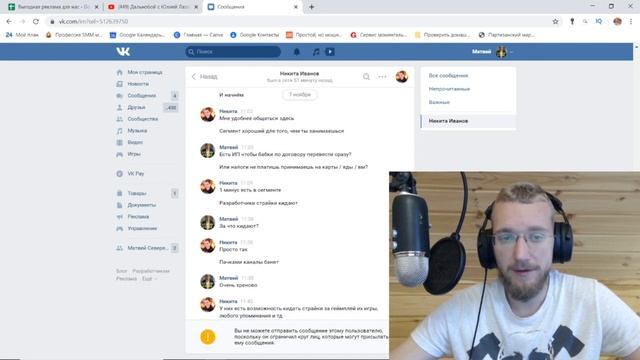Viewport: 640px width, 360px height.
Task: Open the Главная — Canva bookmark
Action: click(198, 35)
